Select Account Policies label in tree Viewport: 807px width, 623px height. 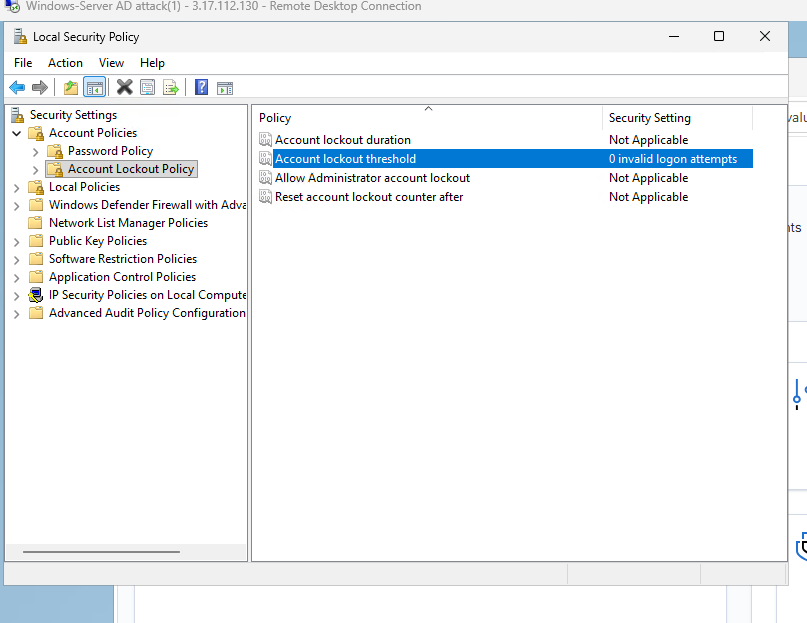[x=93, y=133]
